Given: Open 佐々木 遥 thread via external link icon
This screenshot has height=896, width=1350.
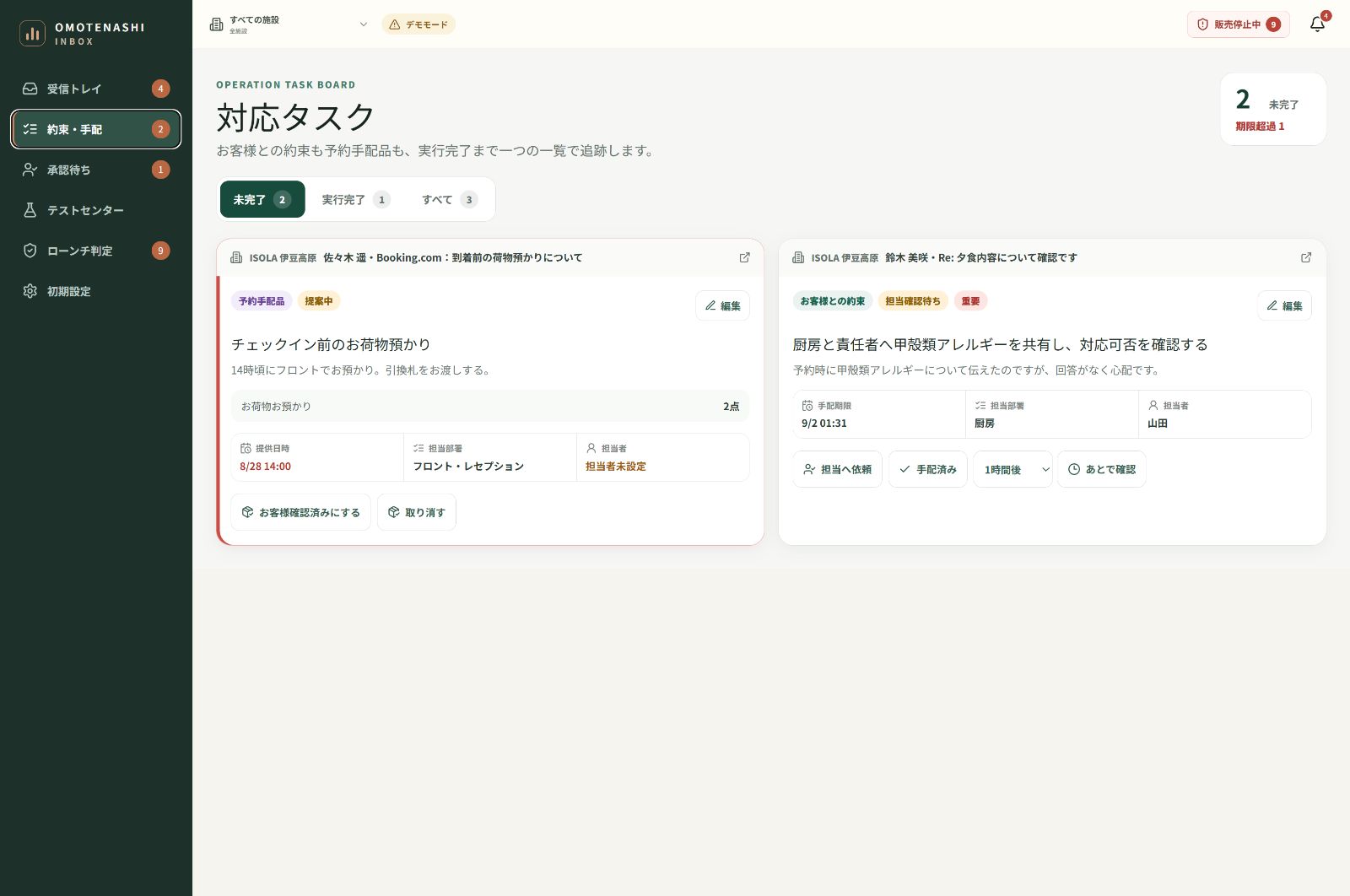Looking at the screenshot, I should coord(744,257).
